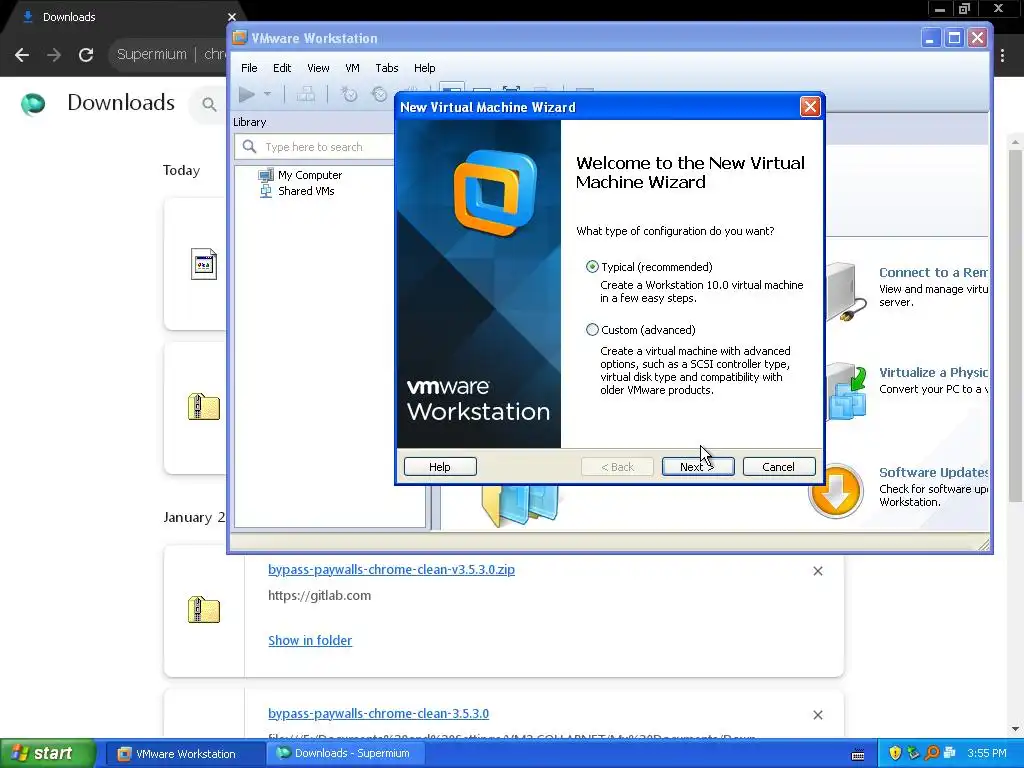
Task: Close the New Virtual Machine Wizard dialog
Action: (x=810, y=106)
